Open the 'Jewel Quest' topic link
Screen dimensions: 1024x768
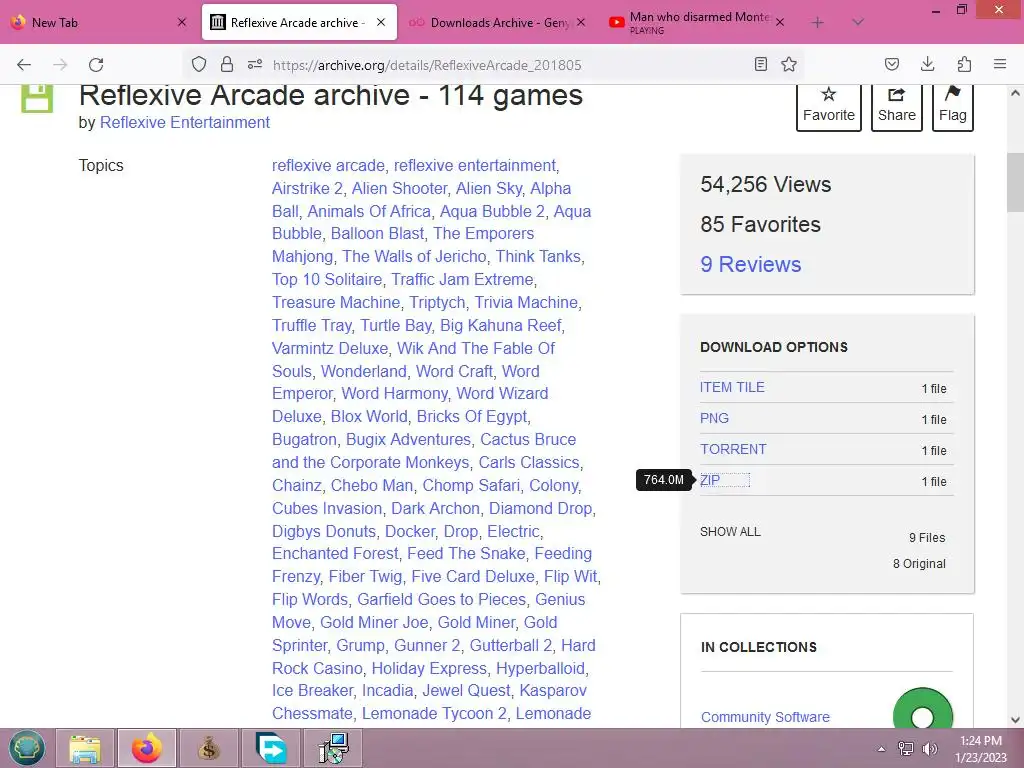(466, 690)
